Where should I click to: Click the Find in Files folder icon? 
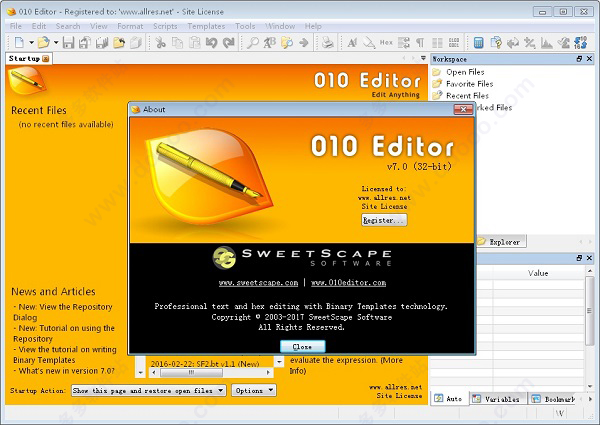pyautogui.click(x=287, y=42)
